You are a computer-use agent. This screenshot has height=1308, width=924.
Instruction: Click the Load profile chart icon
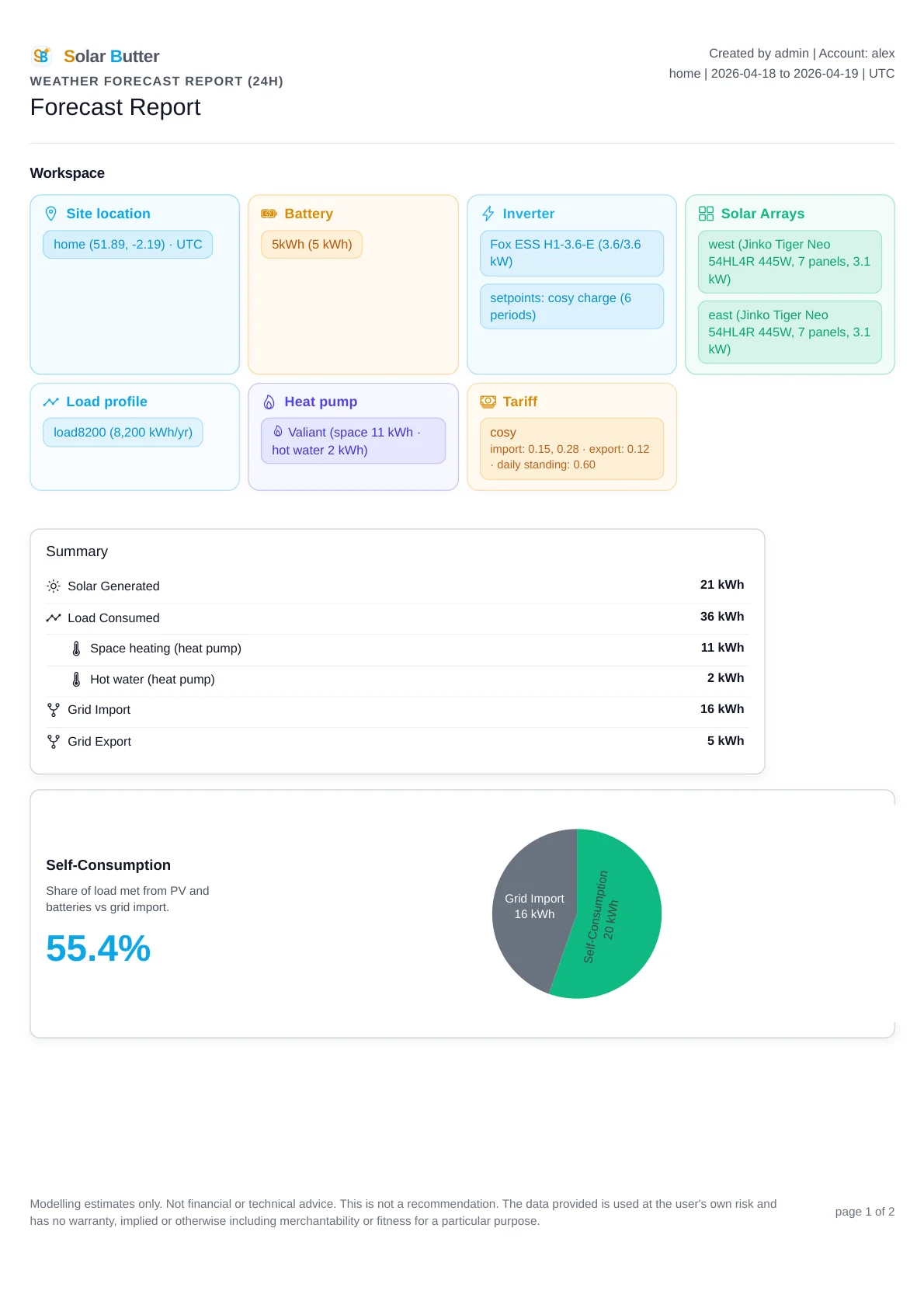tap(51, 402)
